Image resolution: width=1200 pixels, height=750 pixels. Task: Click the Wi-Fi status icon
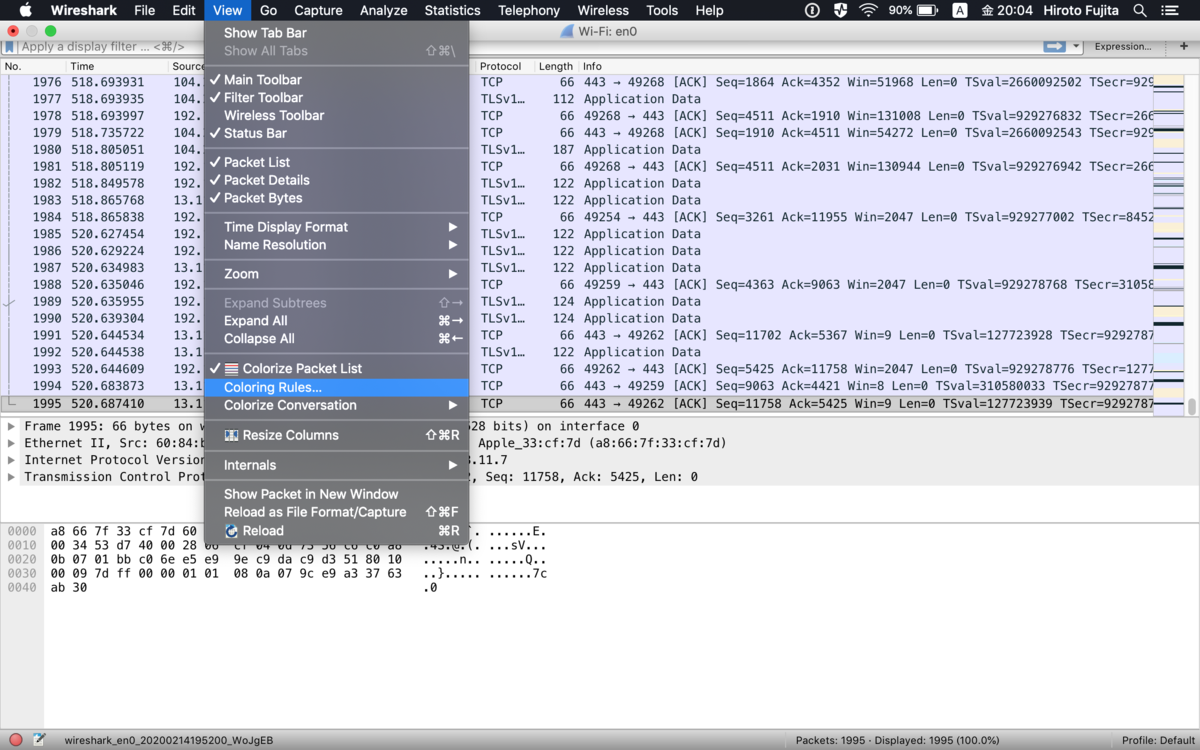868,10
